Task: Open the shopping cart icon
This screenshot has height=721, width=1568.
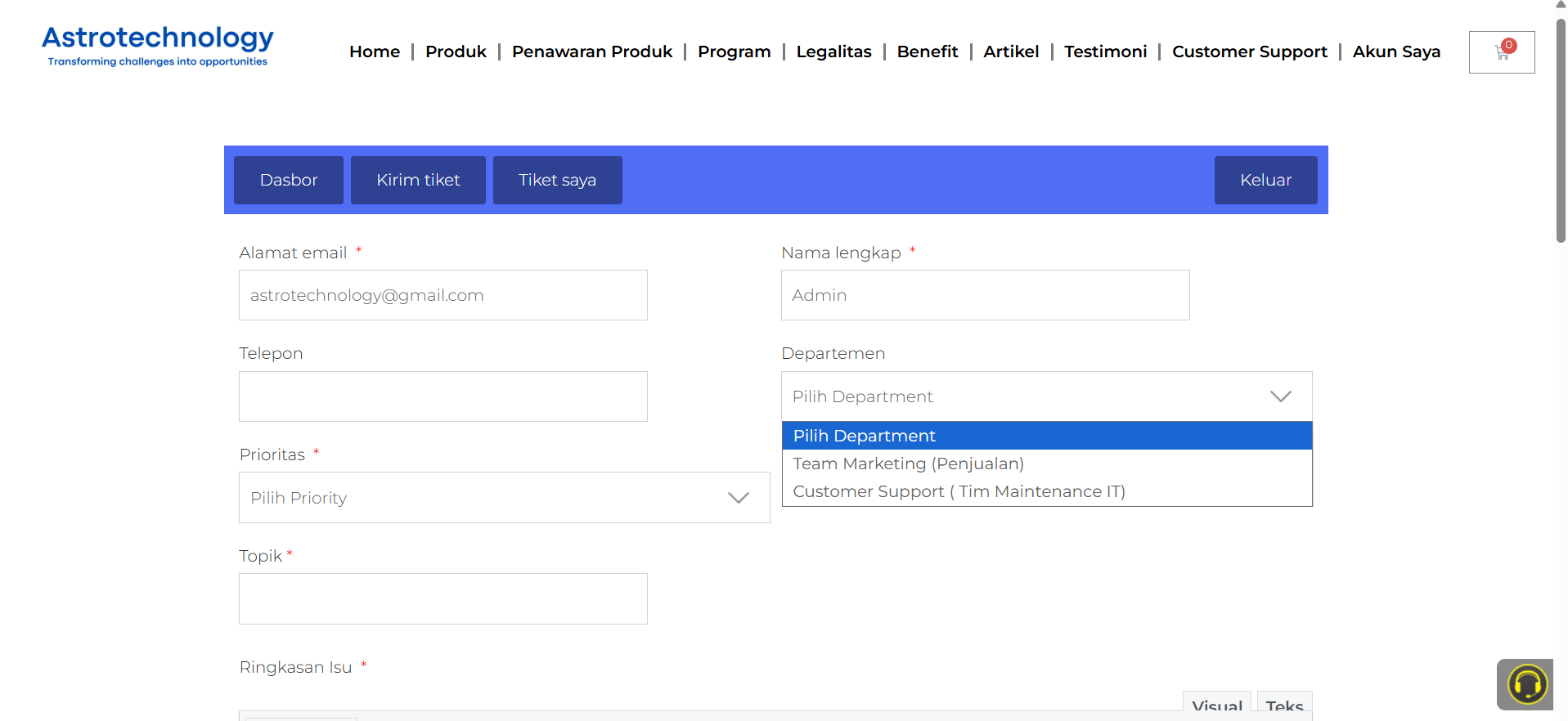Action: tap(1502, 52)
